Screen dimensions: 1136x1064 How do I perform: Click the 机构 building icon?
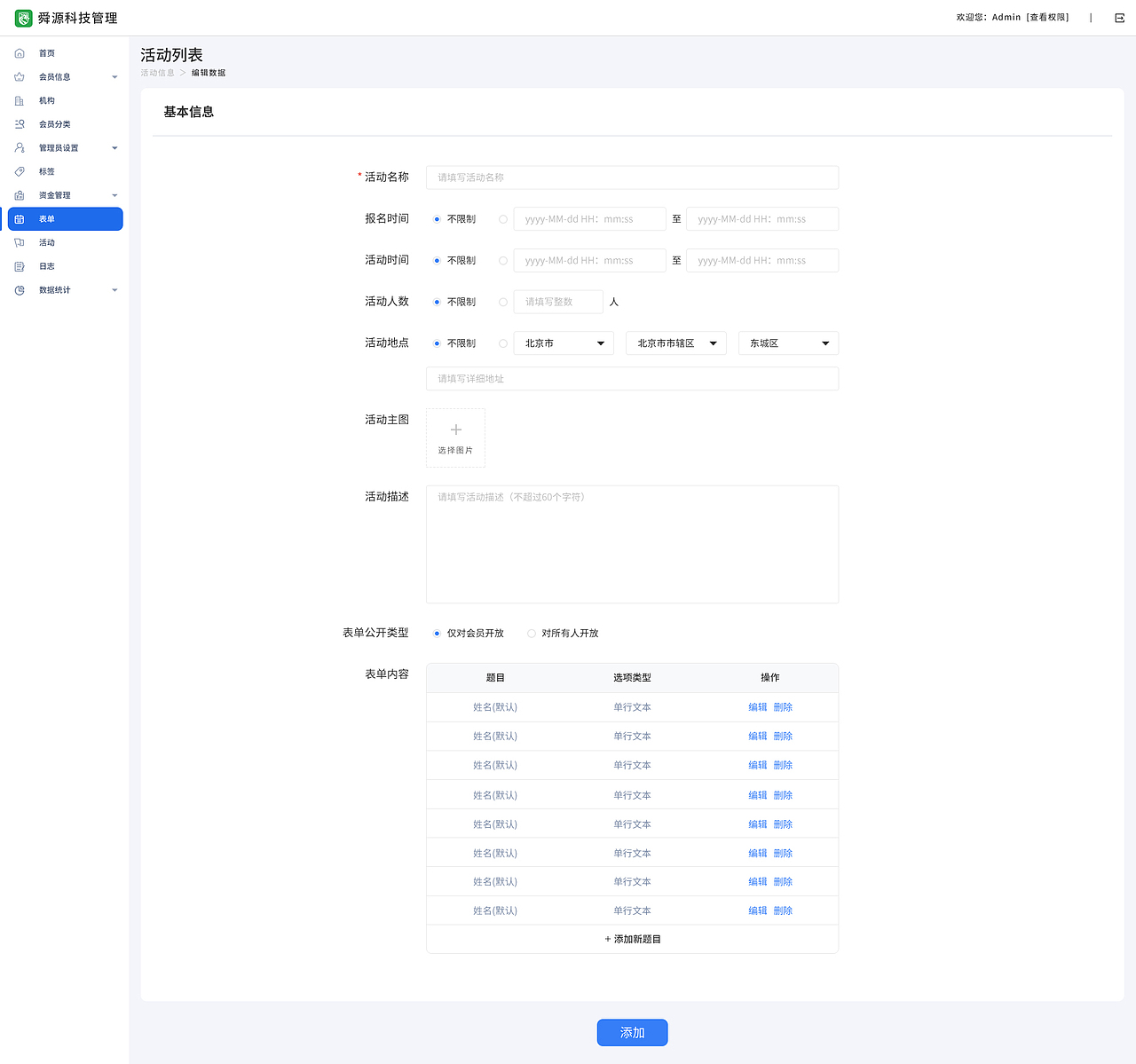tap(20, 101)
